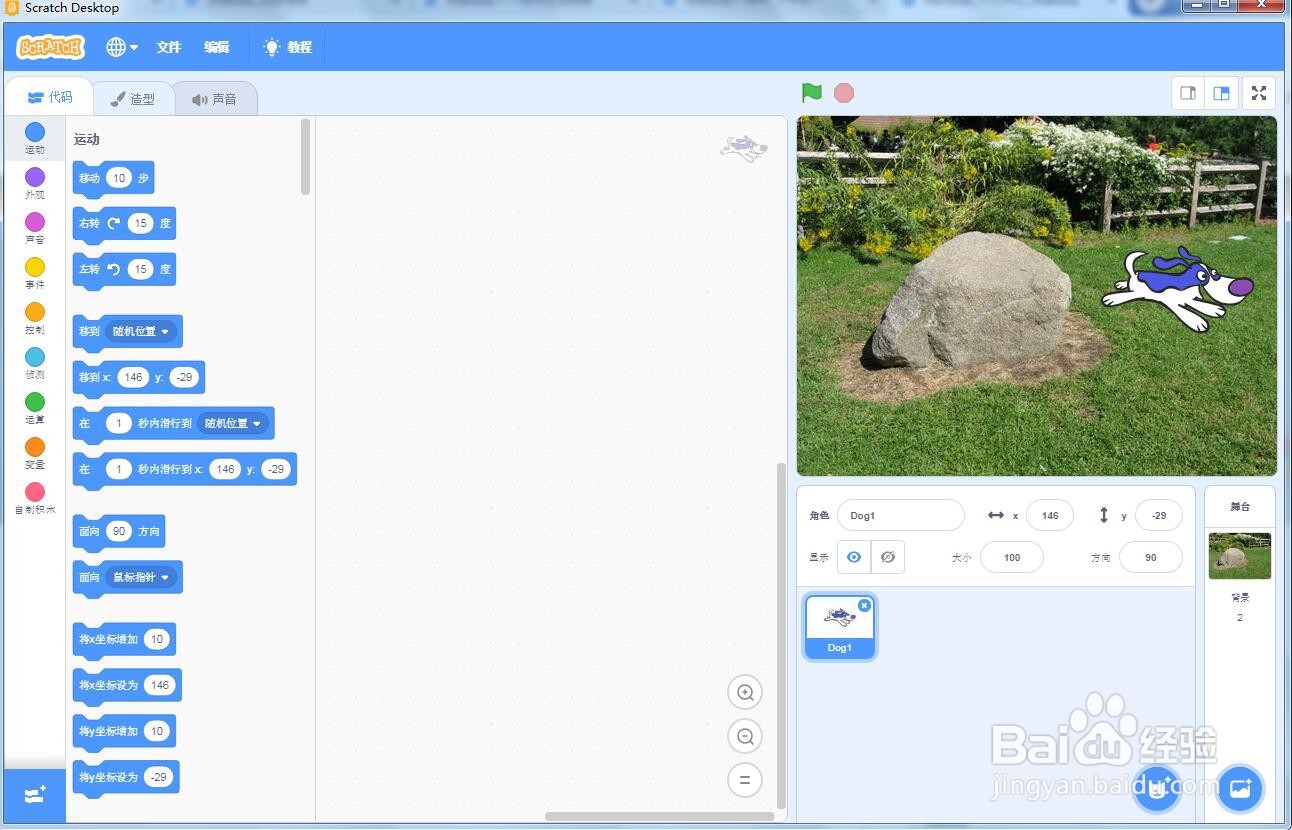The width and height of the screenshot is (1292, 830).
Task: Click the x-axis arrows icon in sprite info
Action: point(995,515)
